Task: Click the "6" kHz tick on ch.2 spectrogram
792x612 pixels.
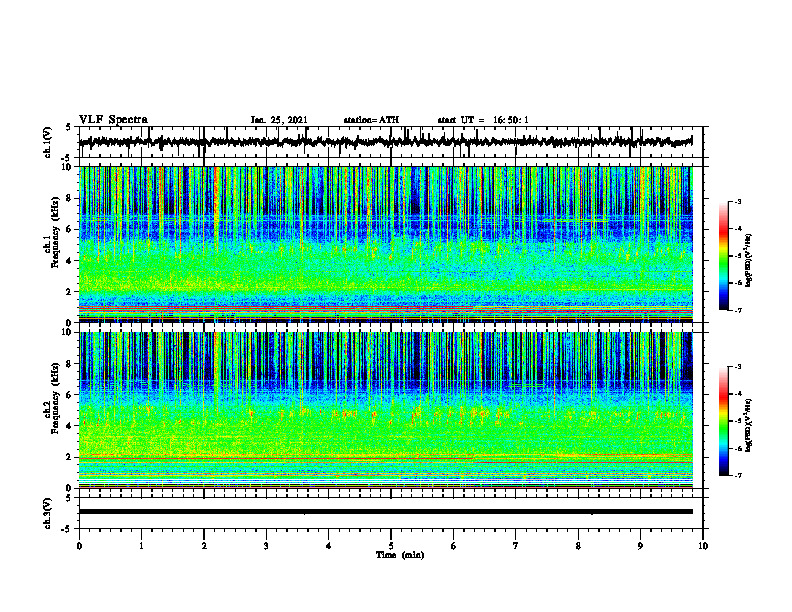Action: (71, 395)
